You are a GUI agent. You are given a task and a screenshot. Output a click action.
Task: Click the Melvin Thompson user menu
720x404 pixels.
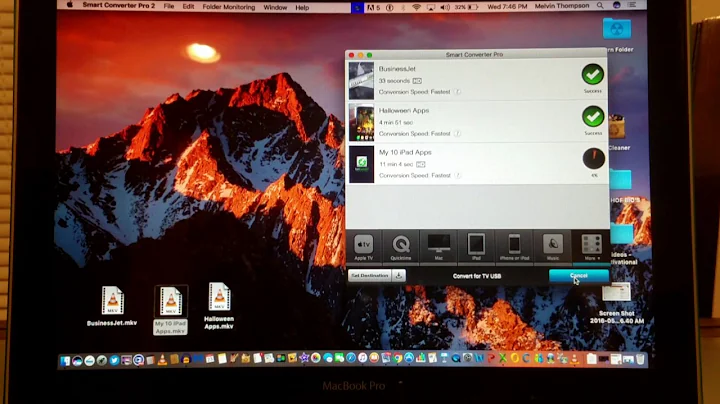(562, 6)
